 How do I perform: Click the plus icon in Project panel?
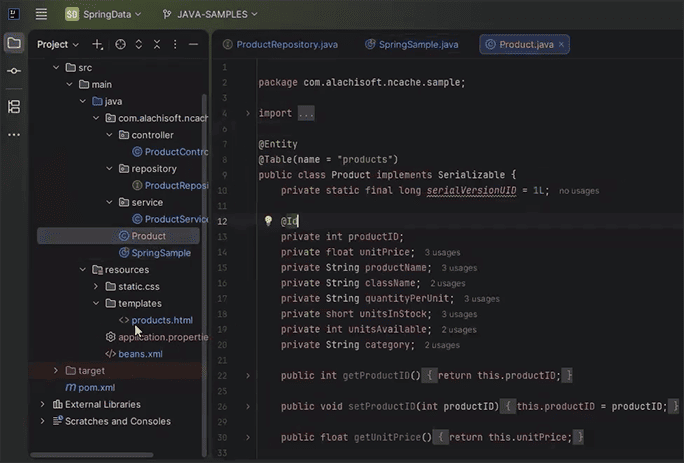pos(97,44)
